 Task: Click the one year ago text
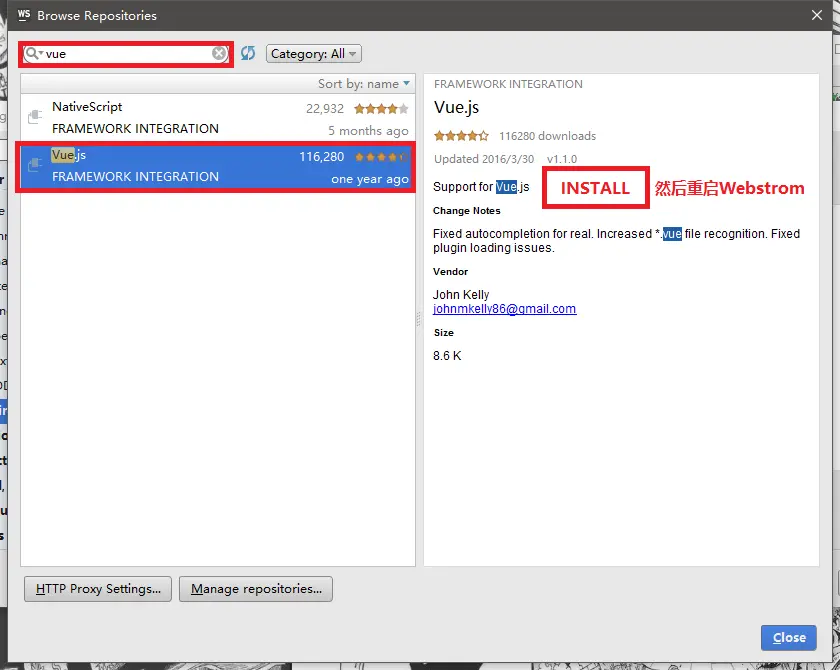tap(370, 179)
